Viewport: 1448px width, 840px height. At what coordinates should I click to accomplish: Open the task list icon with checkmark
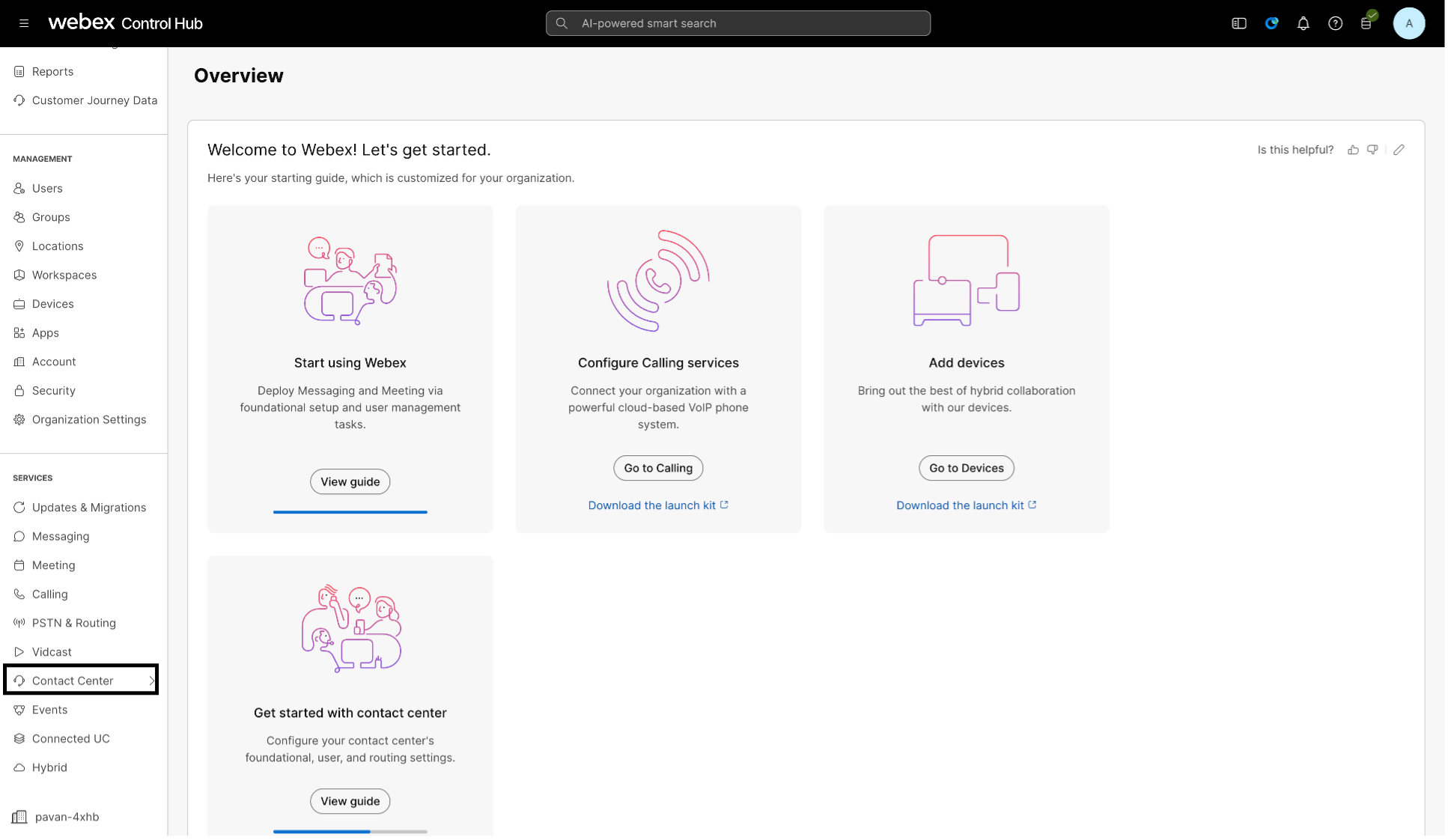1366,23
